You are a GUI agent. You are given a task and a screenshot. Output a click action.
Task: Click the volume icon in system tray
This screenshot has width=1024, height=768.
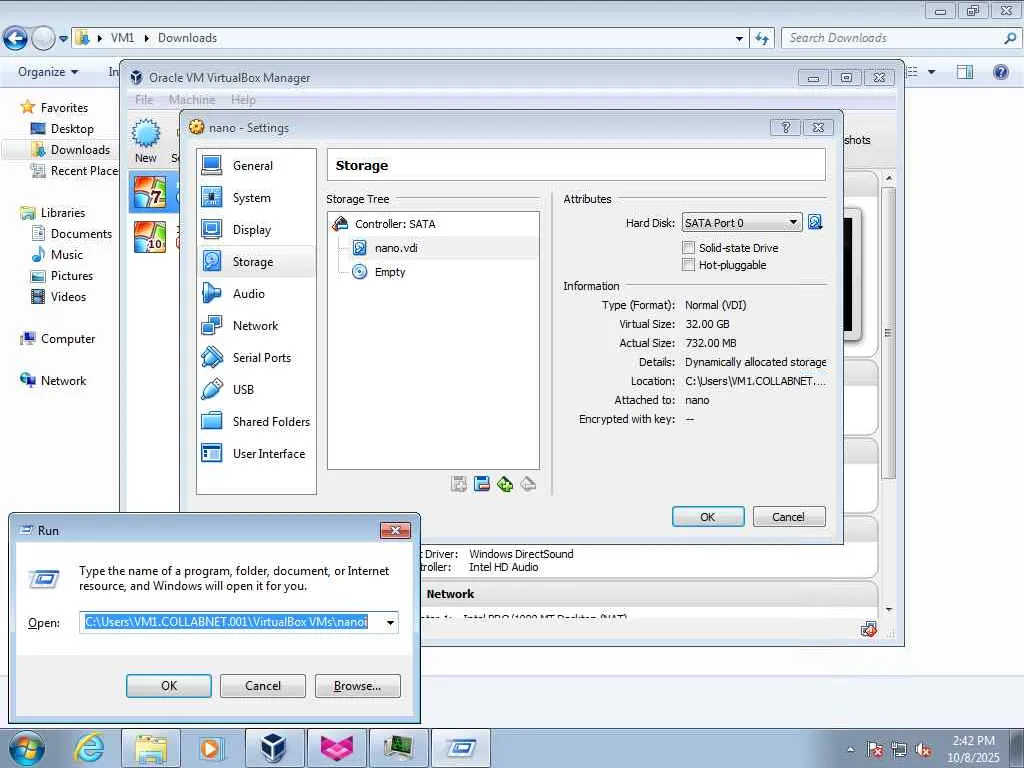(923, 749)
